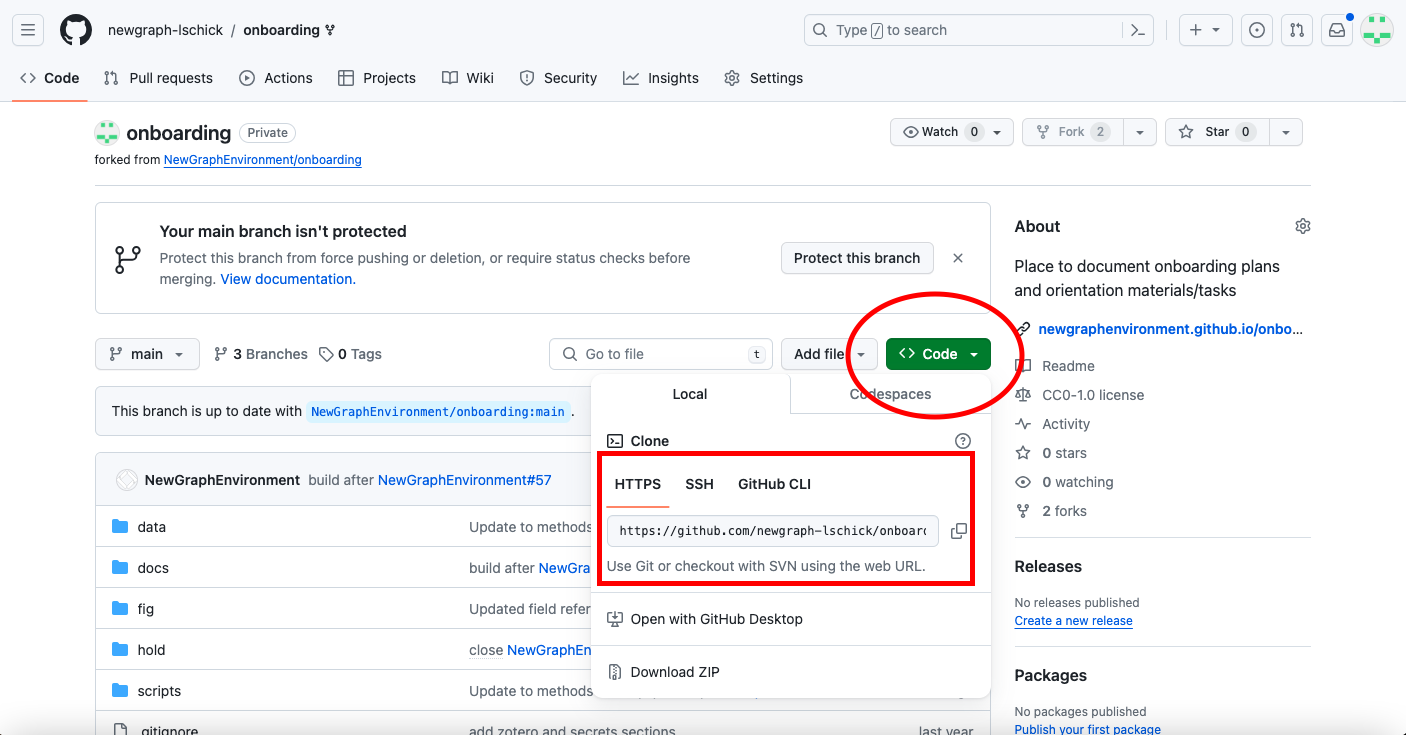The height and width of the screenshot is (735, 1406).
Task: View the 0 watching link
Action: pos(1065,482)
